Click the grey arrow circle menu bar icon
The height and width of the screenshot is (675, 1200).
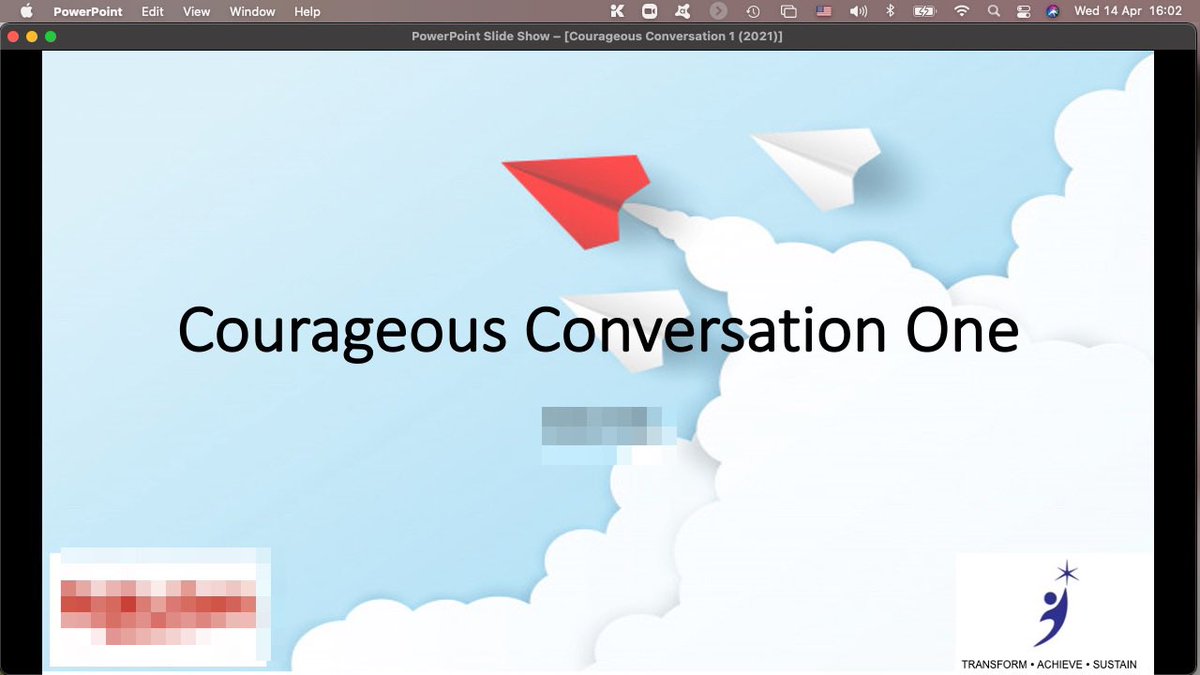tap(718, 11)
